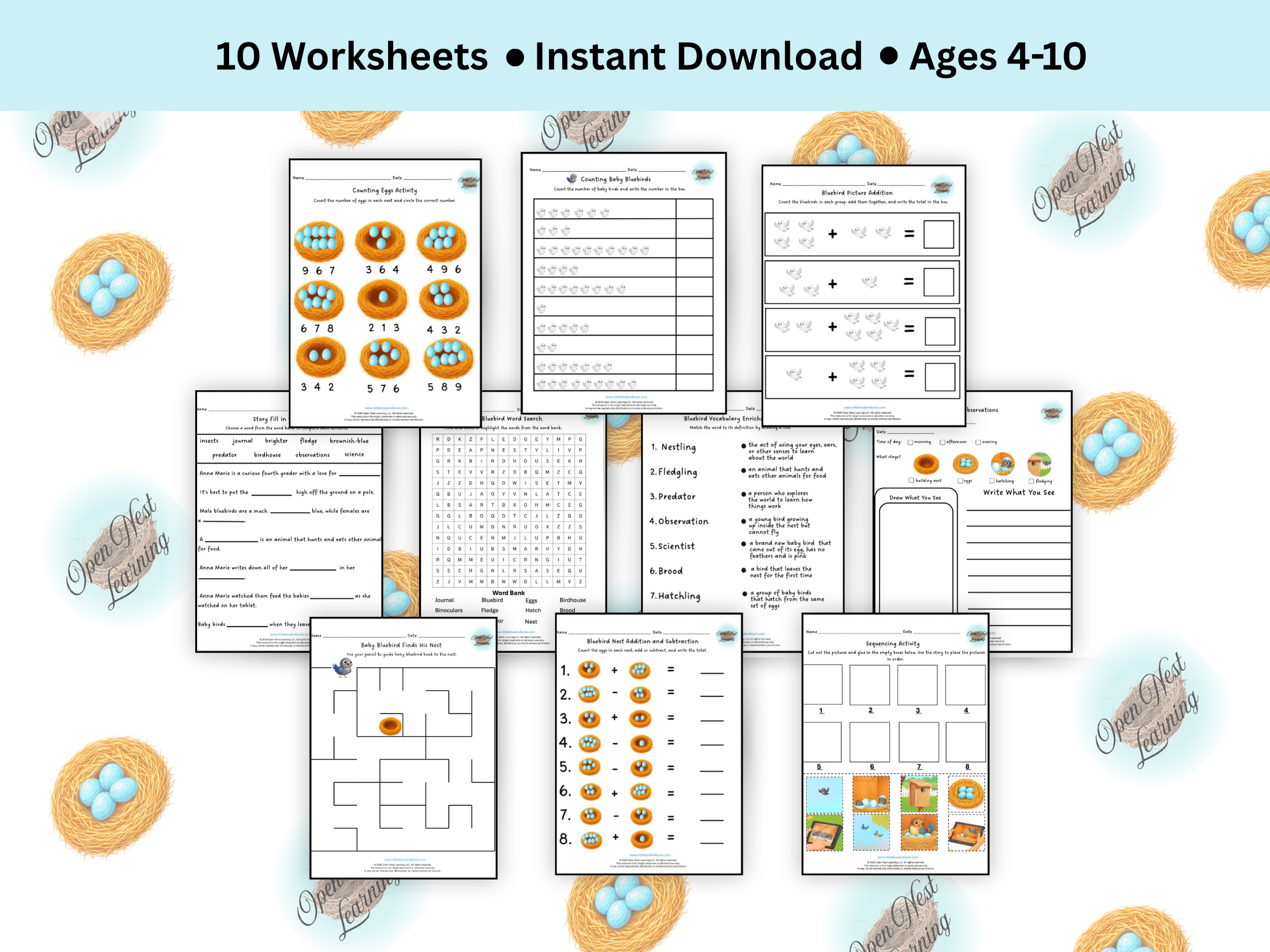Click 'insects' in the Story Fill-in word bank
The width and height of the screenshot is (1270, 952).
click(209, 441)
